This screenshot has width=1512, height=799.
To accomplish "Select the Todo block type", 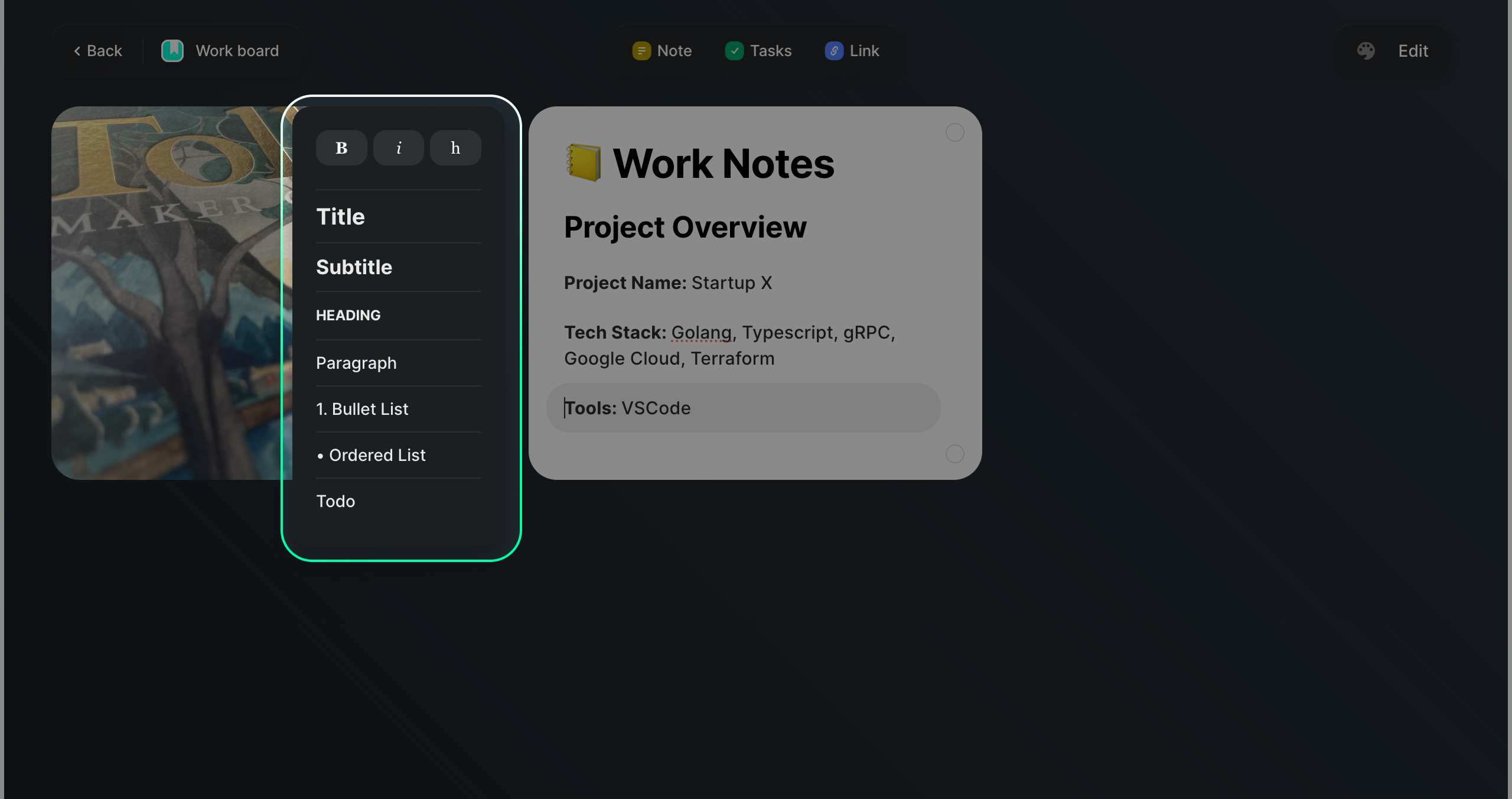I will tap(335, 501).
